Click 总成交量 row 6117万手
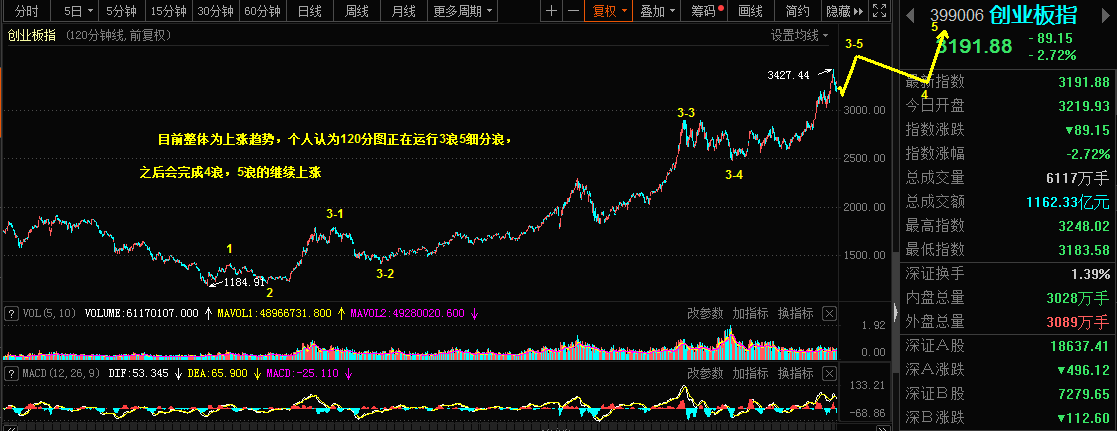The width and height of the screenshot is (1117, 431). (1007, 178)
